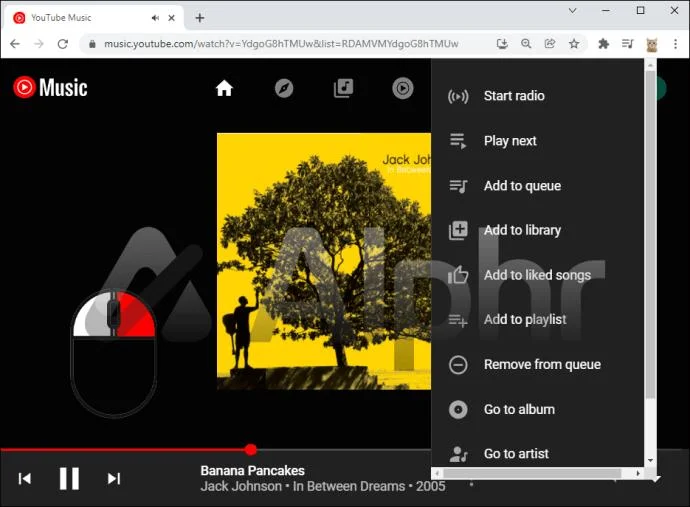This screenshot has width=690, height=507.
Task: Open the tab search chevron
Action: [573, 11]
